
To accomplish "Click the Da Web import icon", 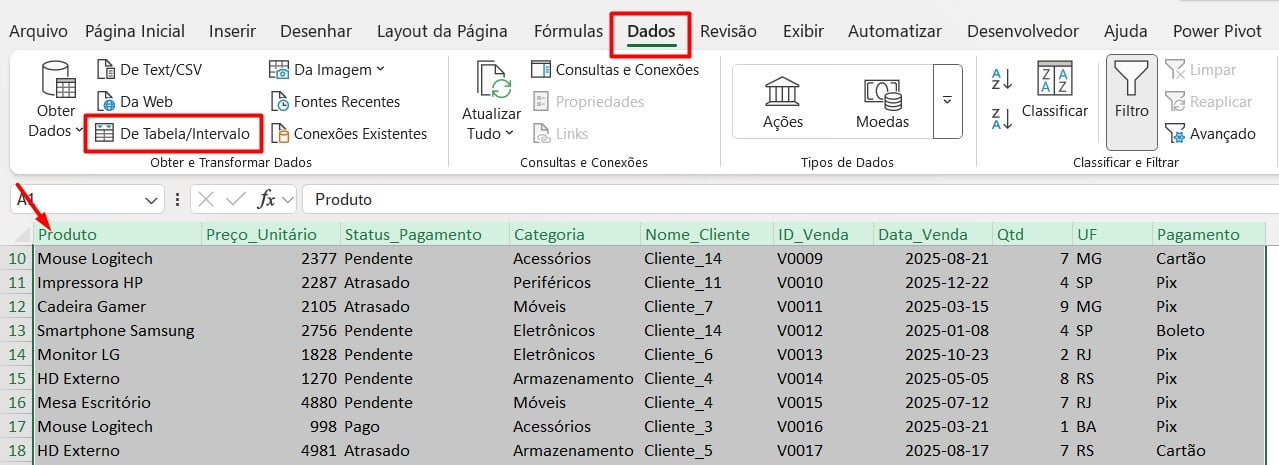I will [107, 102].
